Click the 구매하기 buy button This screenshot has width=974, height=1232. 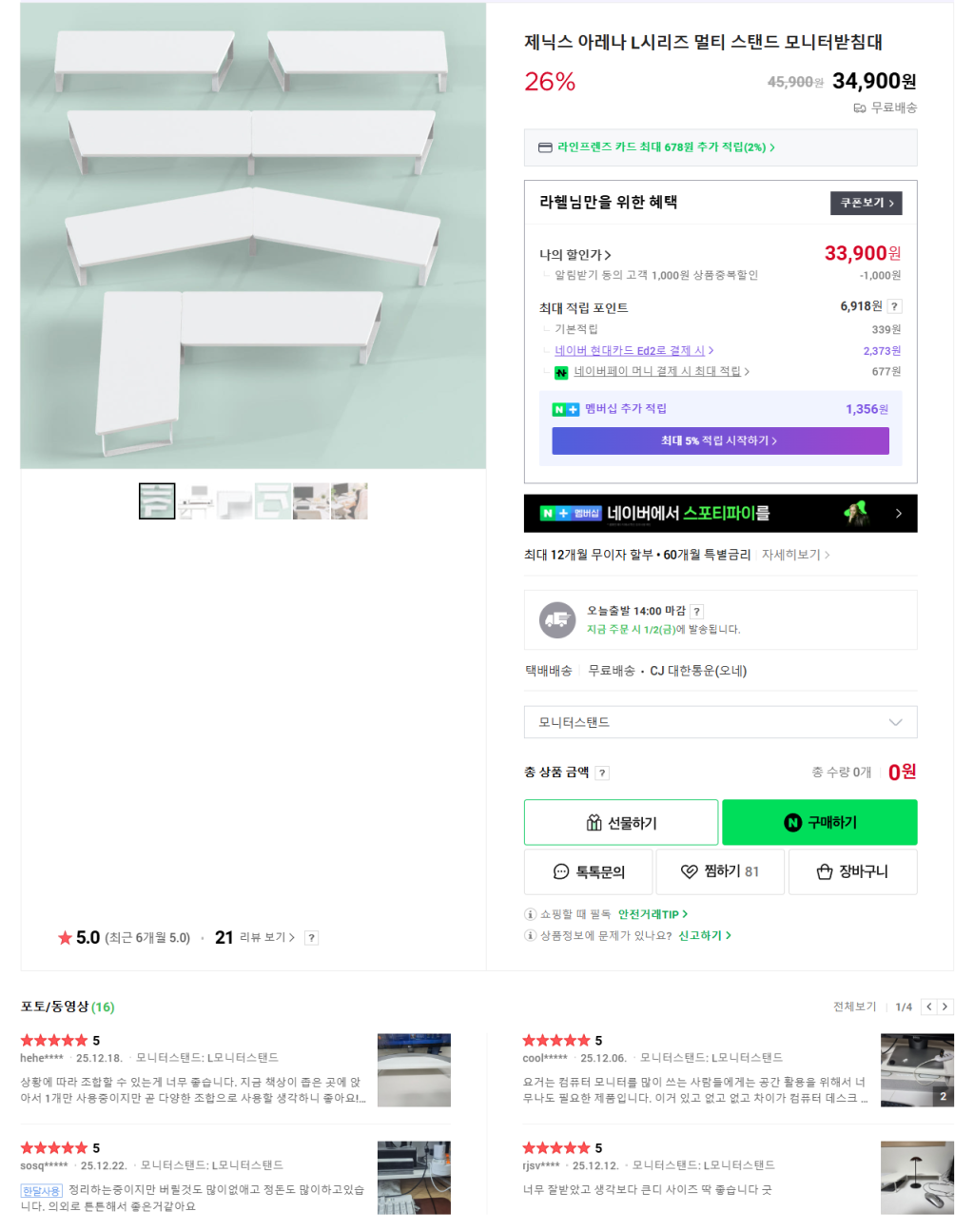tap(820, 822)
